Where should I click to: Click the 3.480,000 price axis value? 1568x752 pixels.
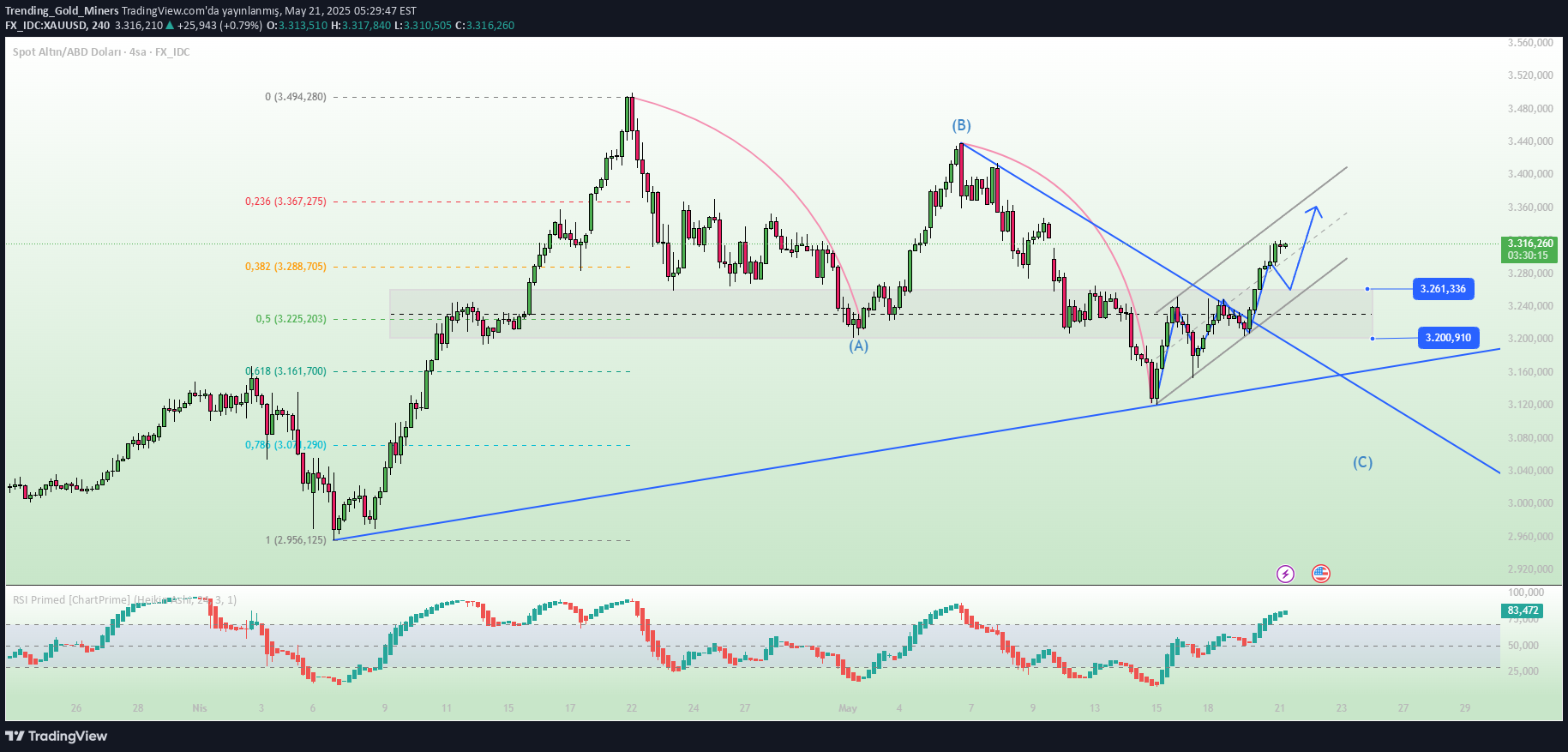point(1530,109)
